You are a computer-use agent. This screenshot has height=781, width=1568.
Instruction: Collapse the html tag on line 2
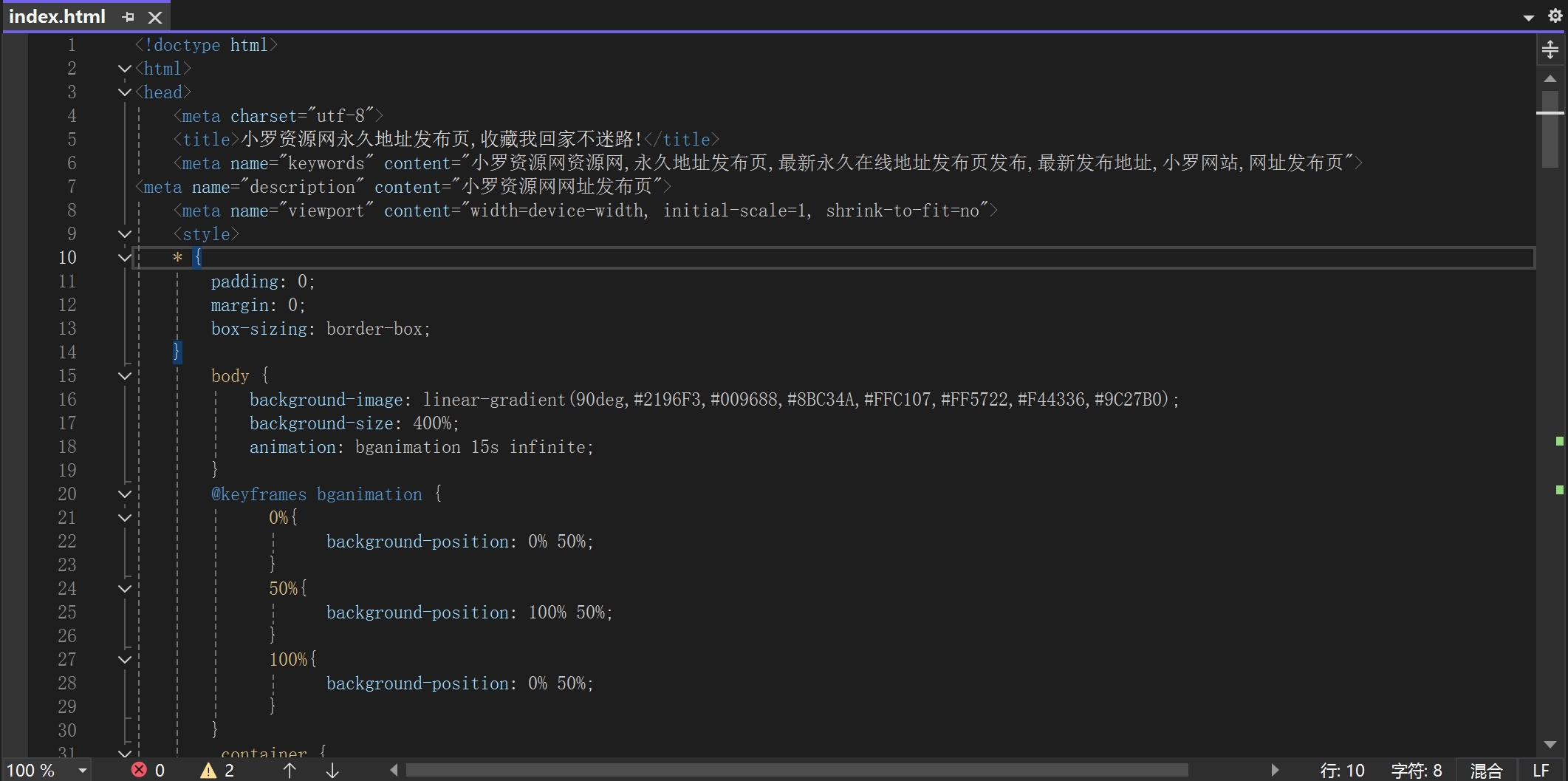(125, 69)
